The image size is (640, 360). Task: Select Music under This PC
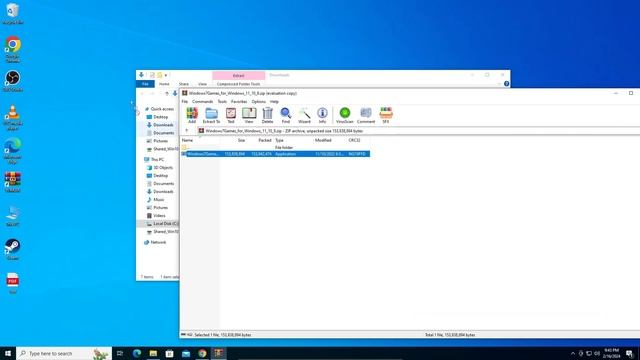158,200
